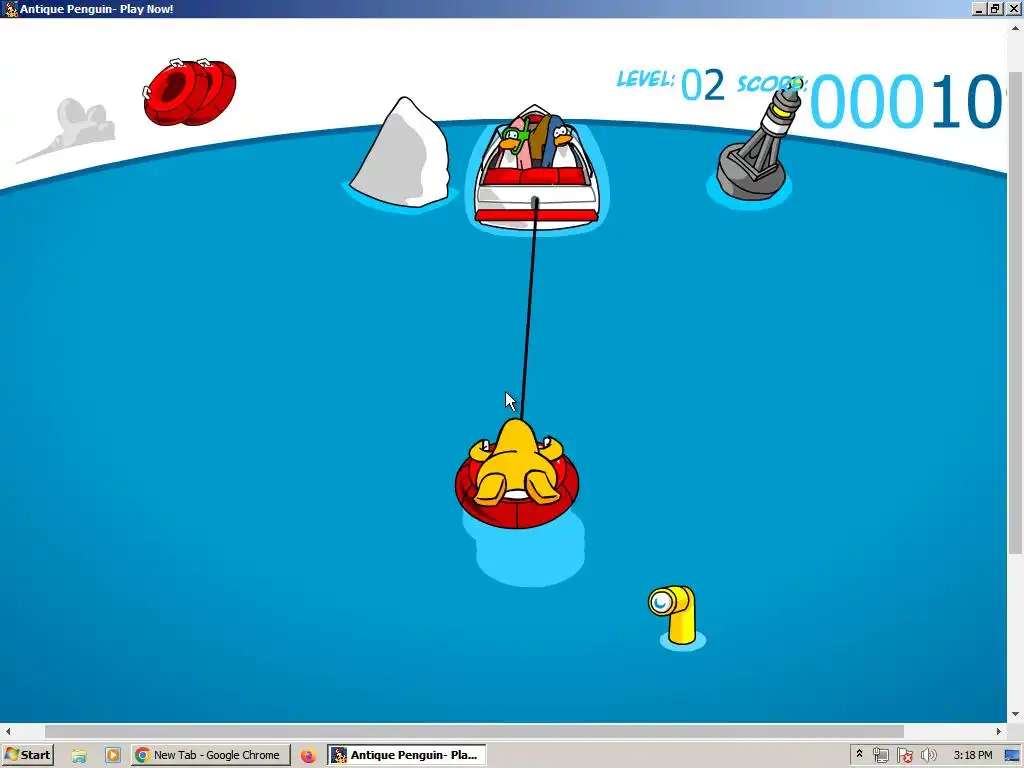Viewport: 1024px width, 768px height.
Task: Click the scroll down arrow
Action: click(1015, 714)
